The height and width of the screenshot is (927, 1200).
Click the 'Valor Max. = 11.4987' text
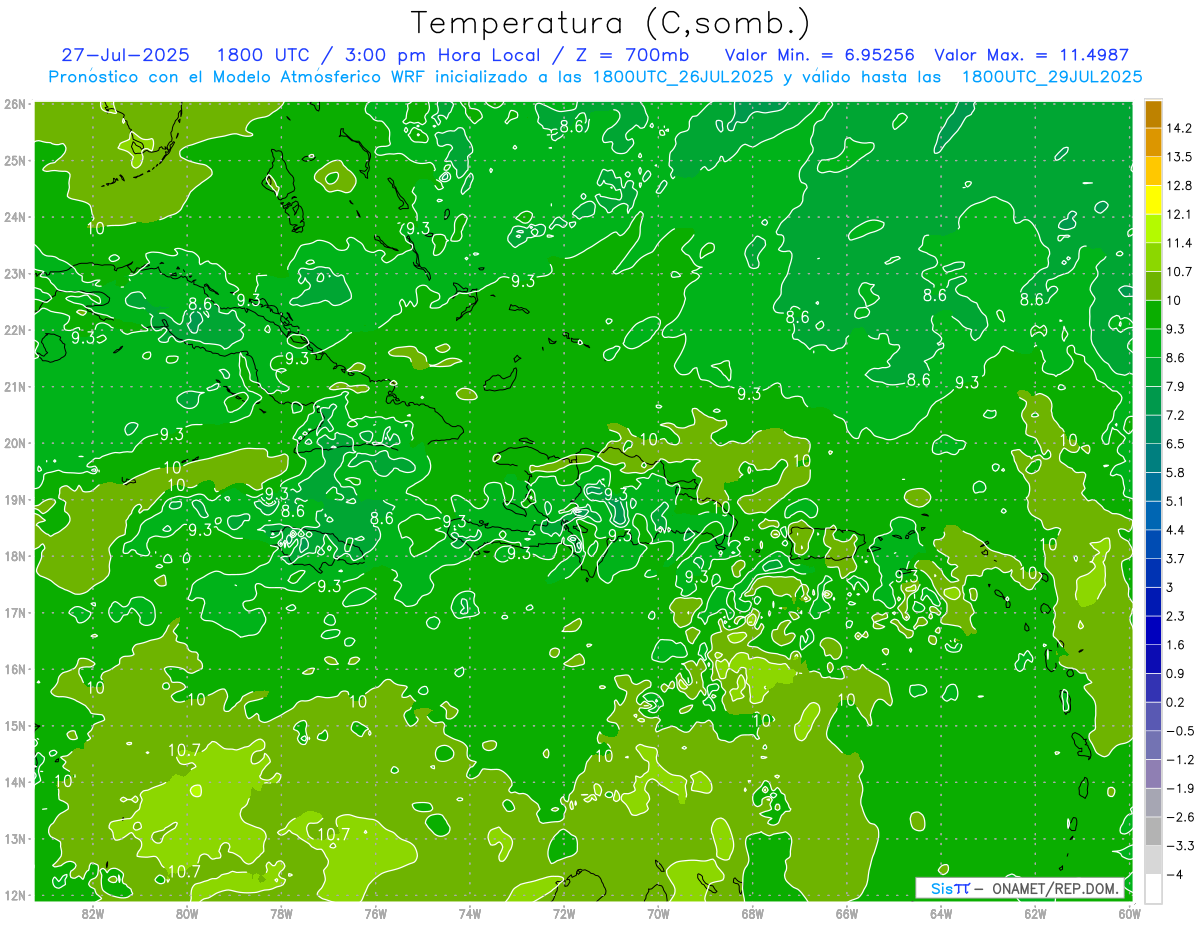1031,55
